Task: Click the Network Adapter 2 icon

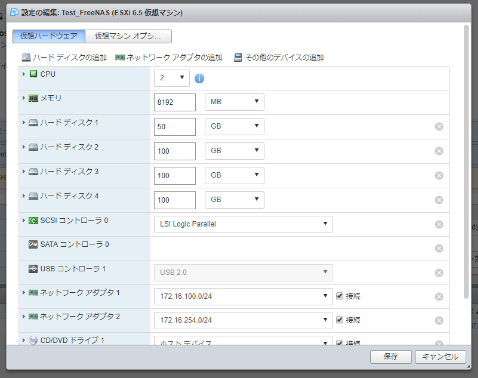Action: [x=33, y=316]
